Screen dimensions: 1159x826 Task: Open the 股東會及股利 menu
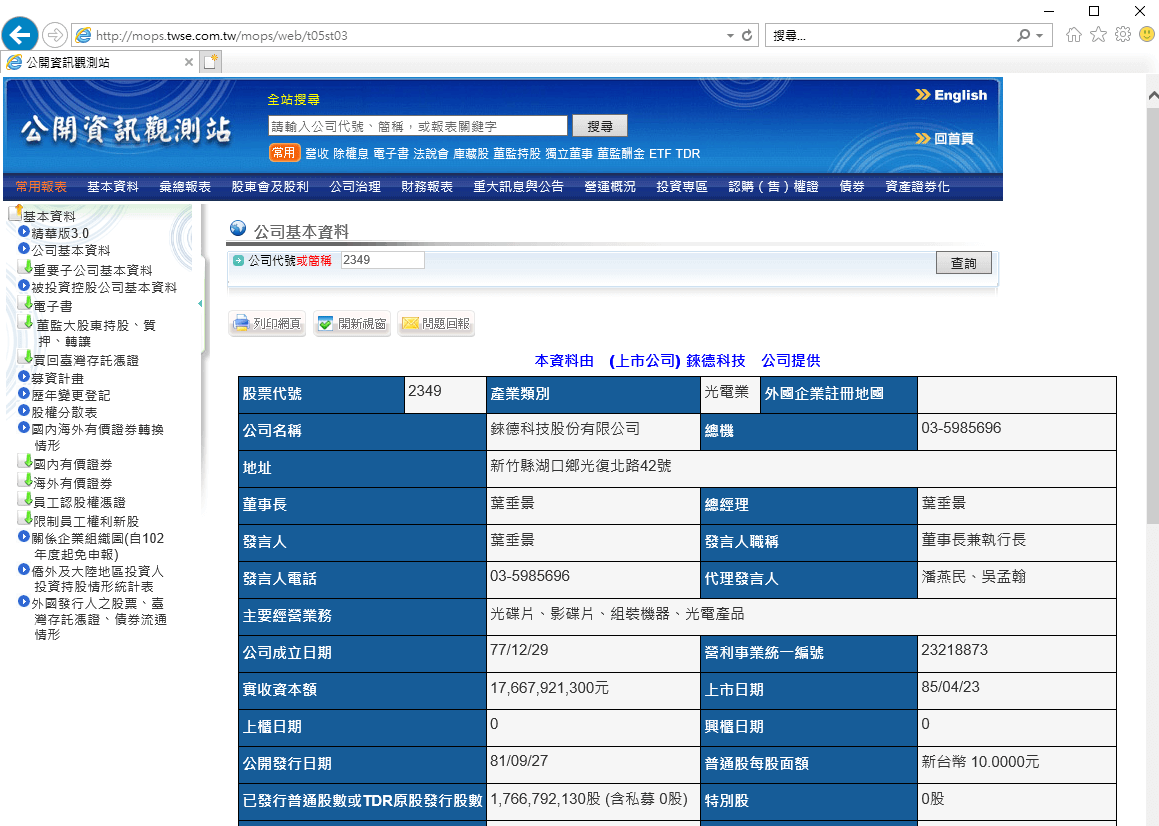(270, 186)
